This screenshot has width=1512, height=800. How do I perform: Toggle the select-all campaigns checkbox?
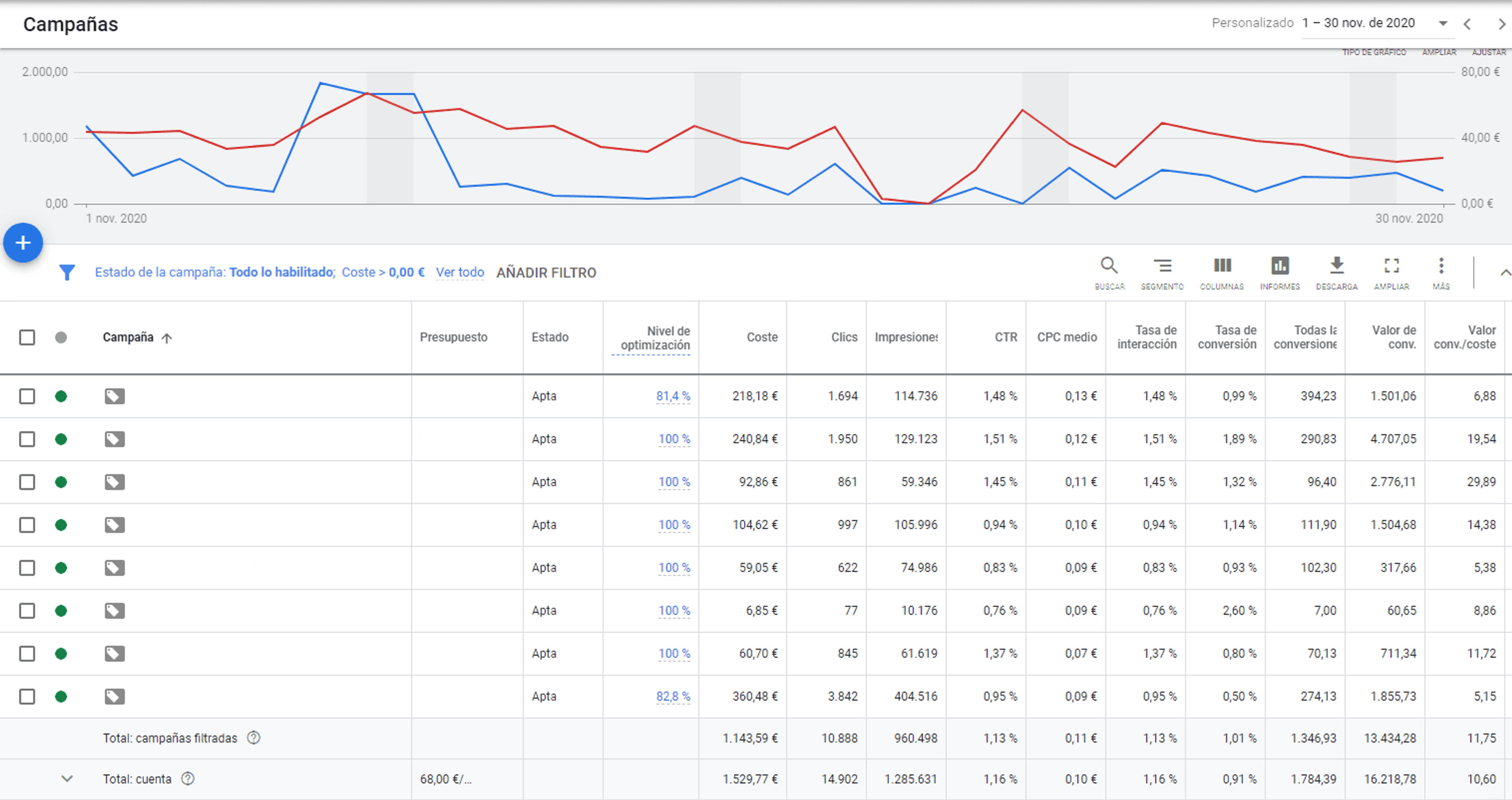27,338
